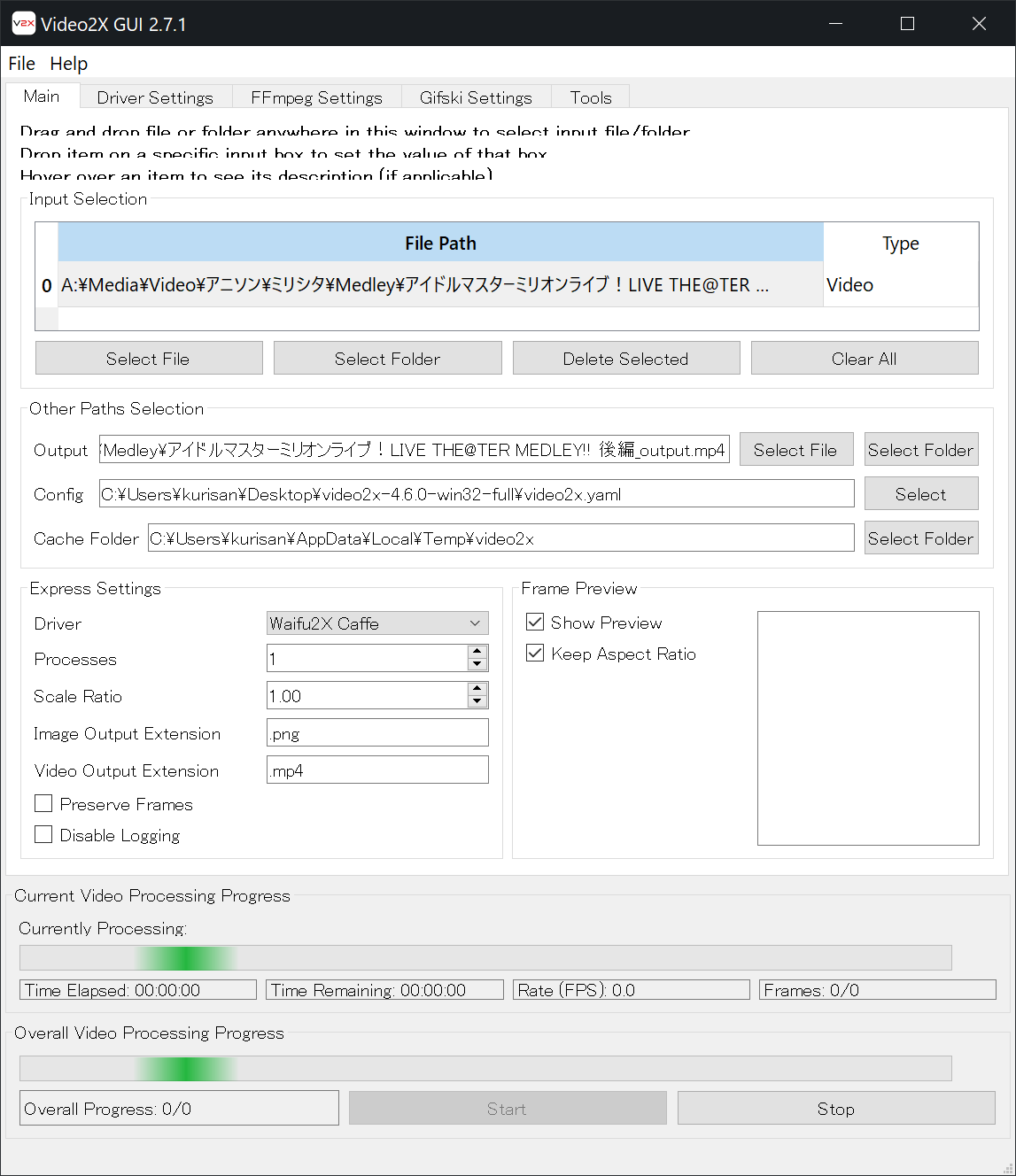Click Delete Selected in Input Selection
The width and height of the screenshot is (1016, 1176).
625,358
